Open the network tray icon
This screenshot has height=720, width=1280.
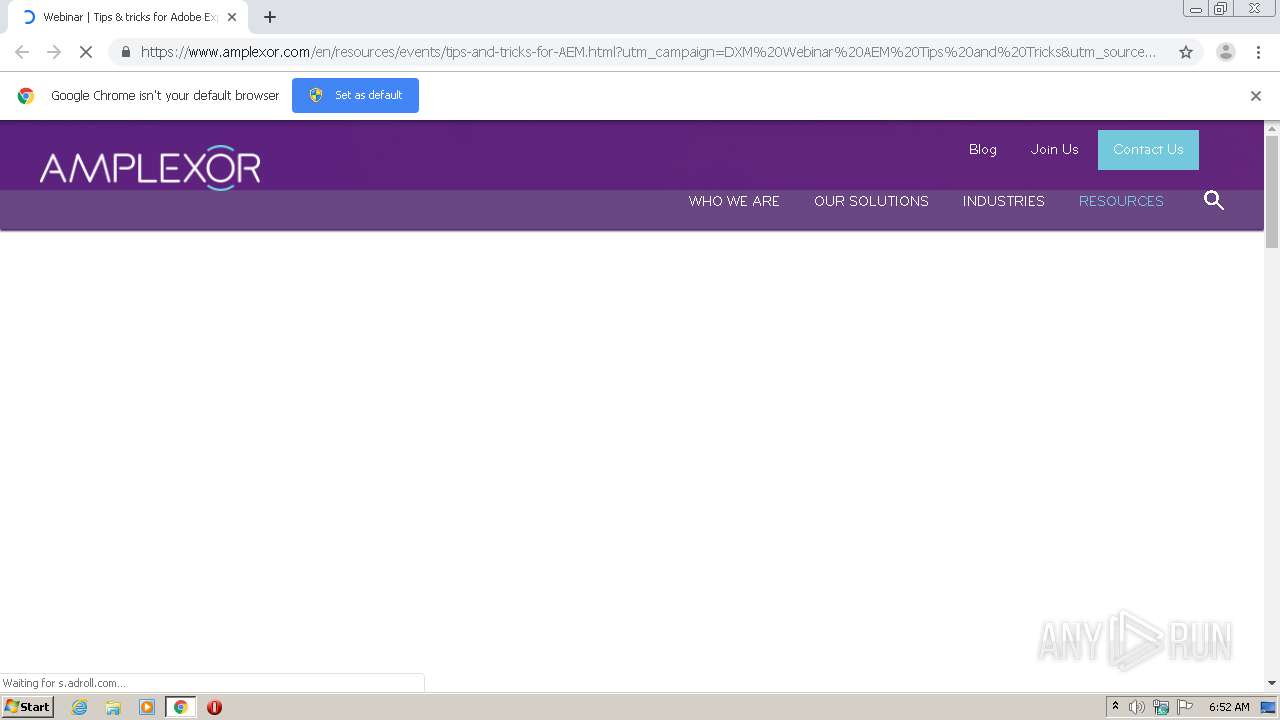(x=1161, y=707)
